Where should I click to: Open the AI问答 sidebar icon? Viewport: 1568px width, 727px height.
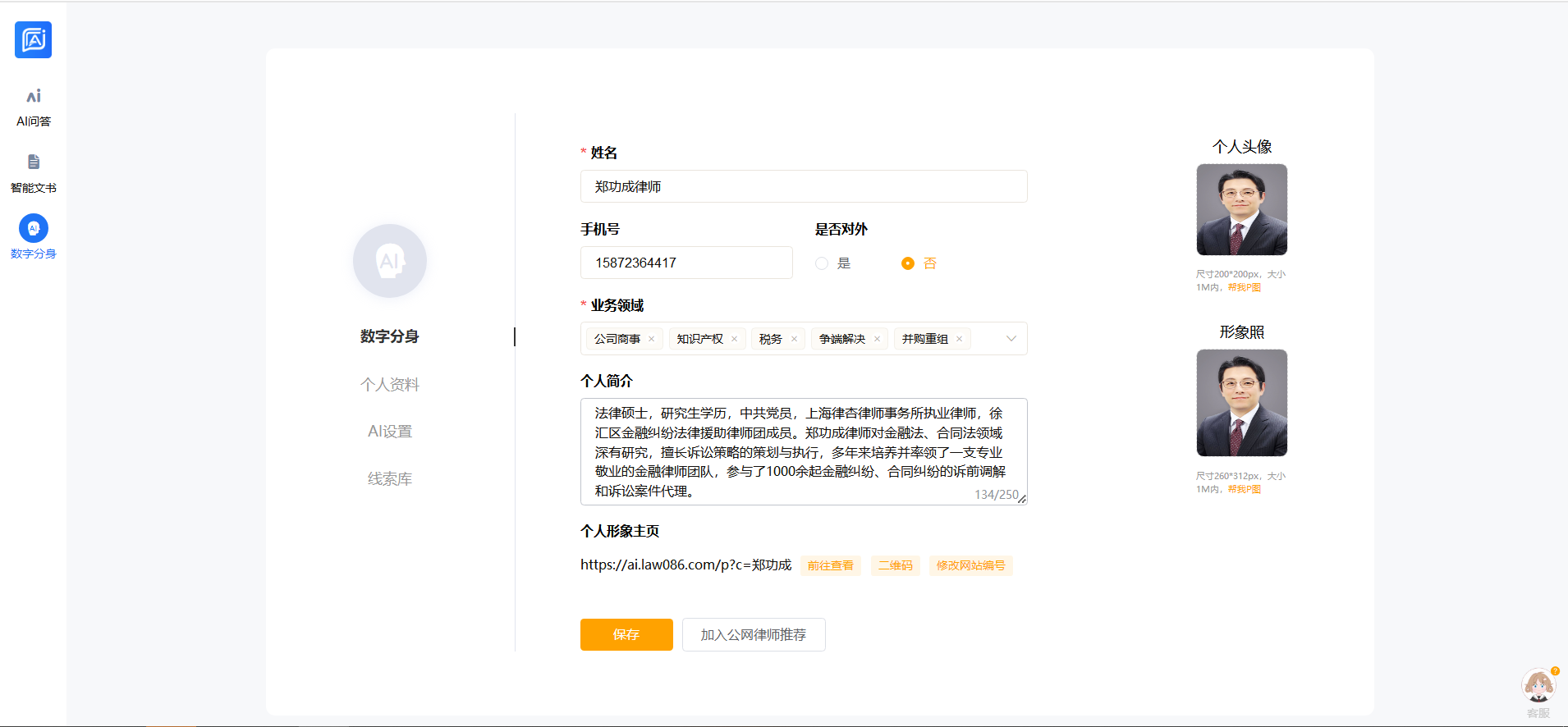pyautogui.click(x=33, y=97)
